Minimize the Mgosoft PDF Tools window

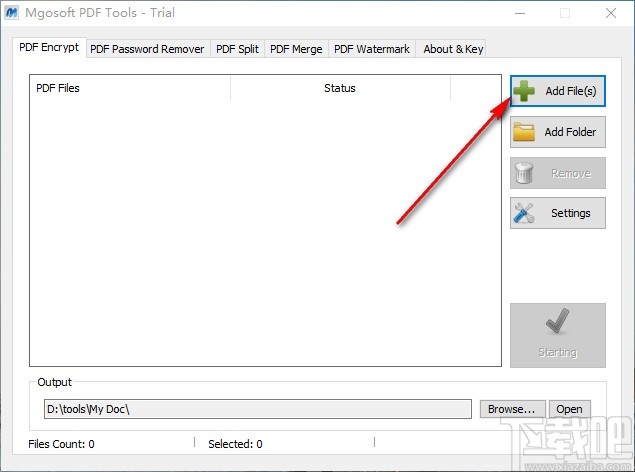(520, 13)
